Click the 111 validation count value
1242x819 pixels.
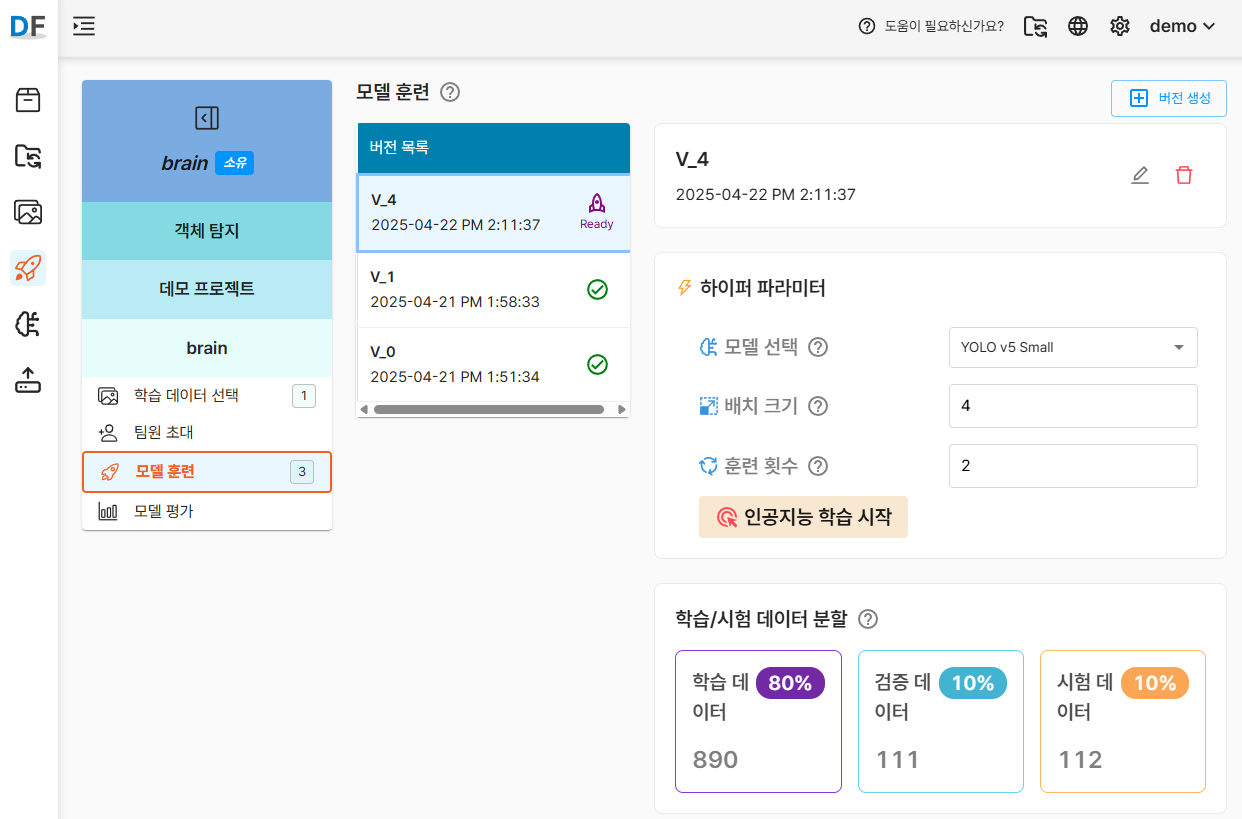coord(898,759)
